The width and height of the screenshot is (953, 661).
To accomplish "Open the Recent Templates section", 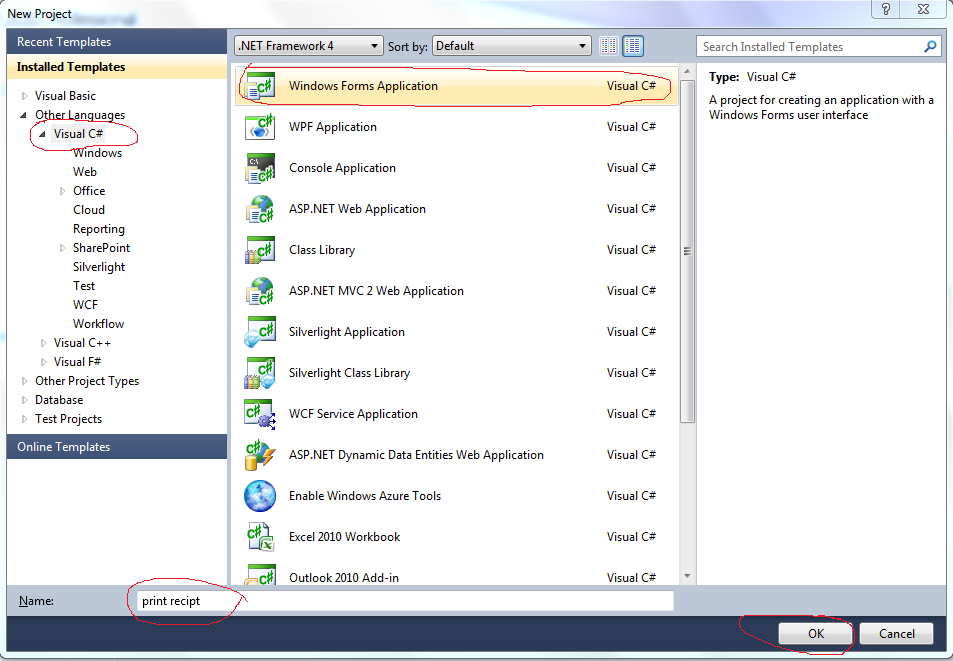I will coord(117,42).
